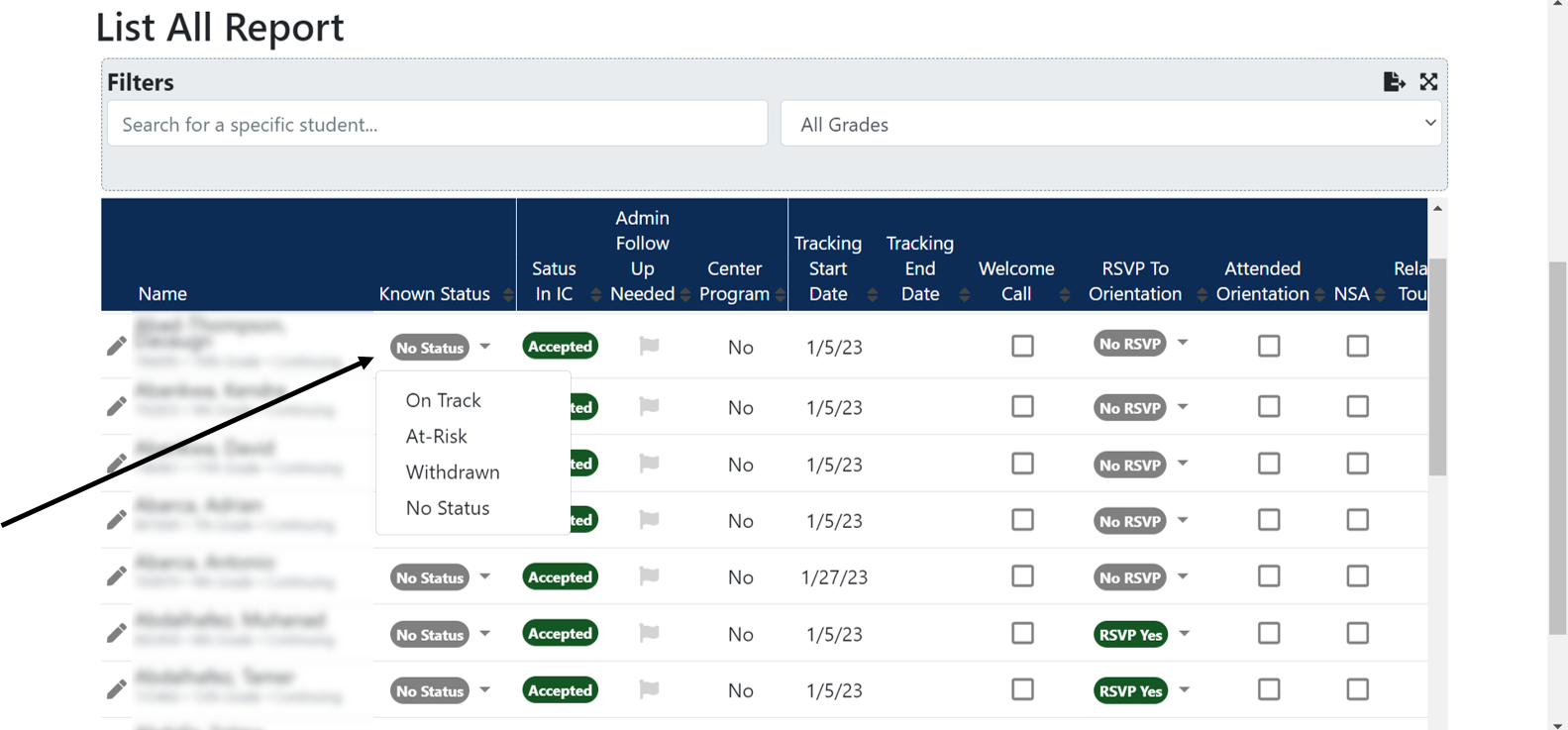This screenshot has height=730, width=1568.
Task: Select On Track from status menu
Action: [443, 400]
